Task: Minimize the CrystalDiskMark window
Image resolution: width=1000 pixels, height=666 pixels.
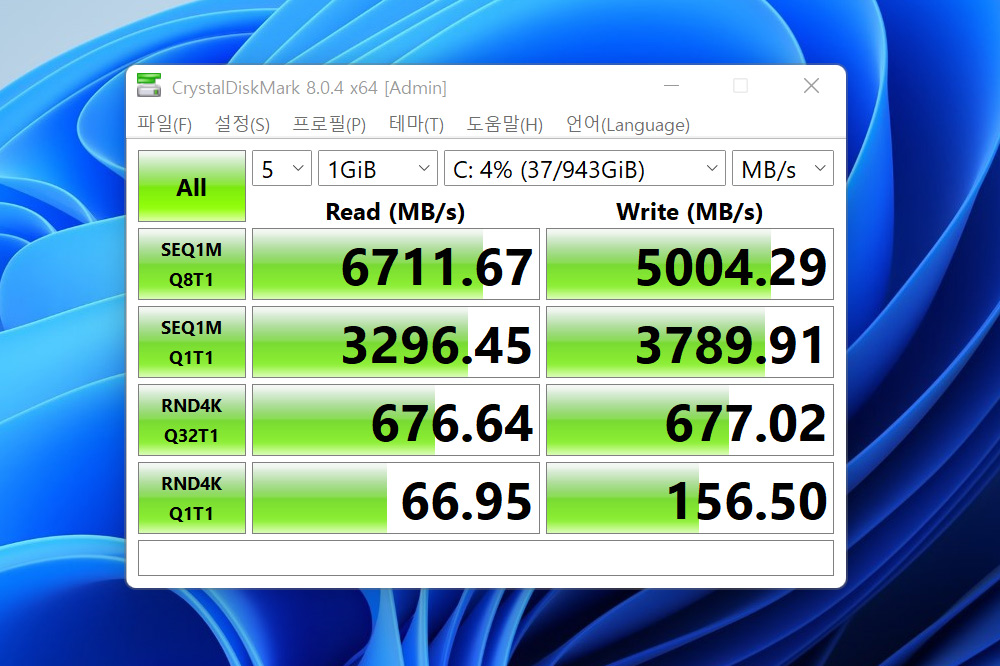Action: pyautogui.click(x=671, y=85)
